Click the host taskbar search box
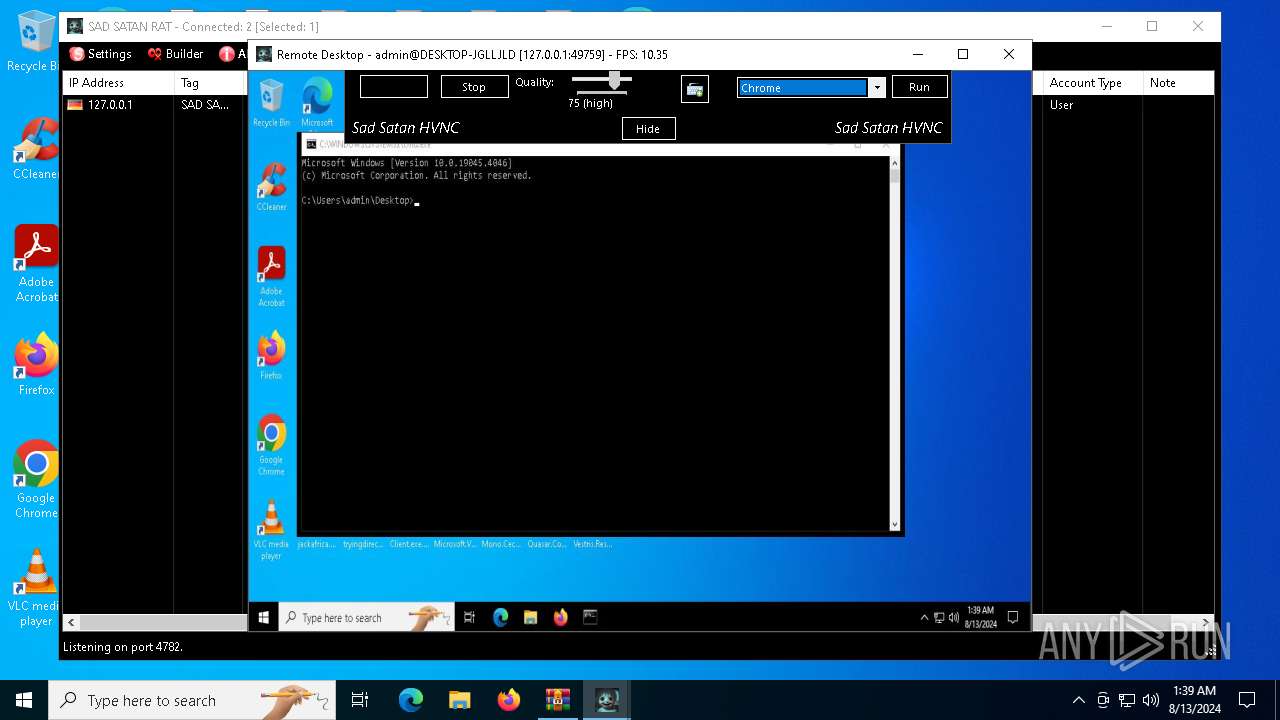 (192, 700)
